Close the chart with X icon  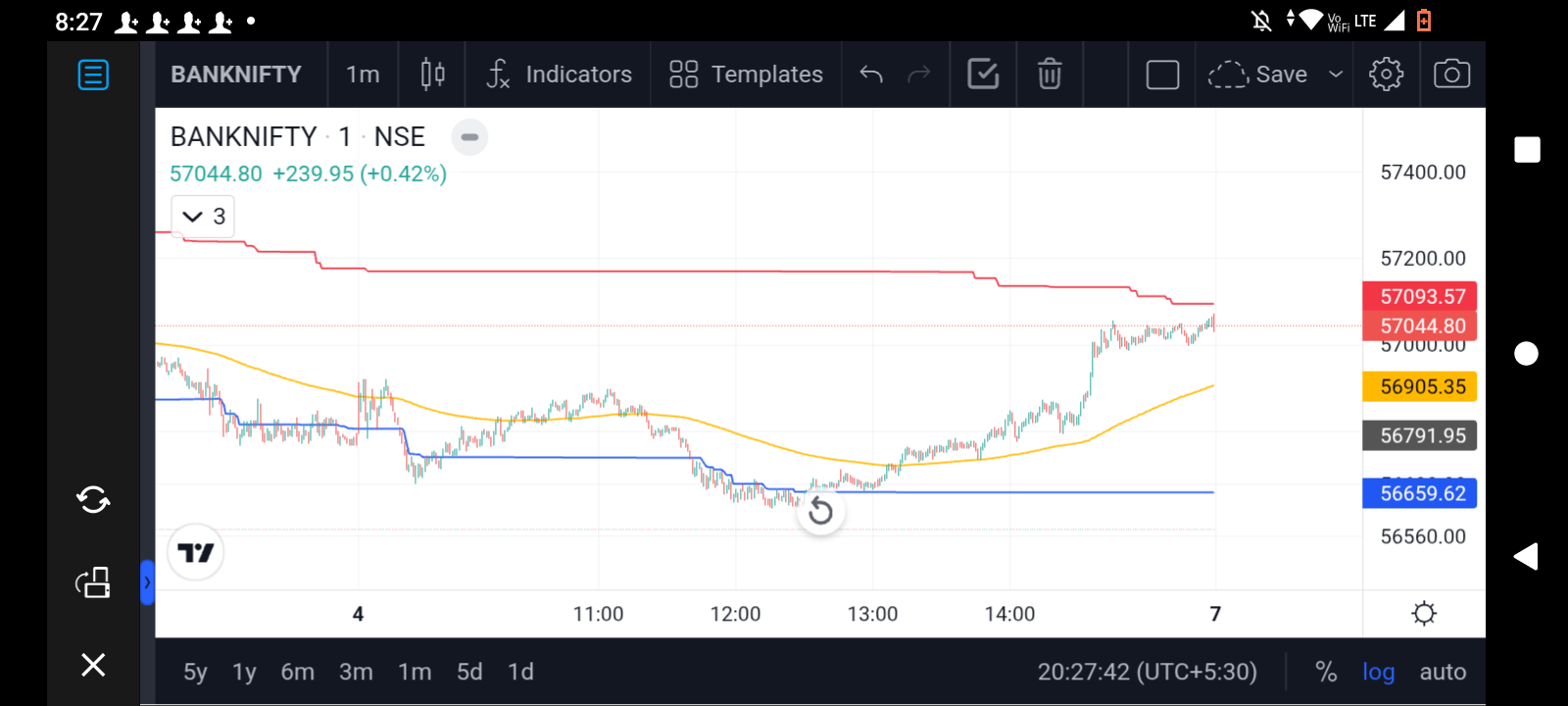coord(93,665)
